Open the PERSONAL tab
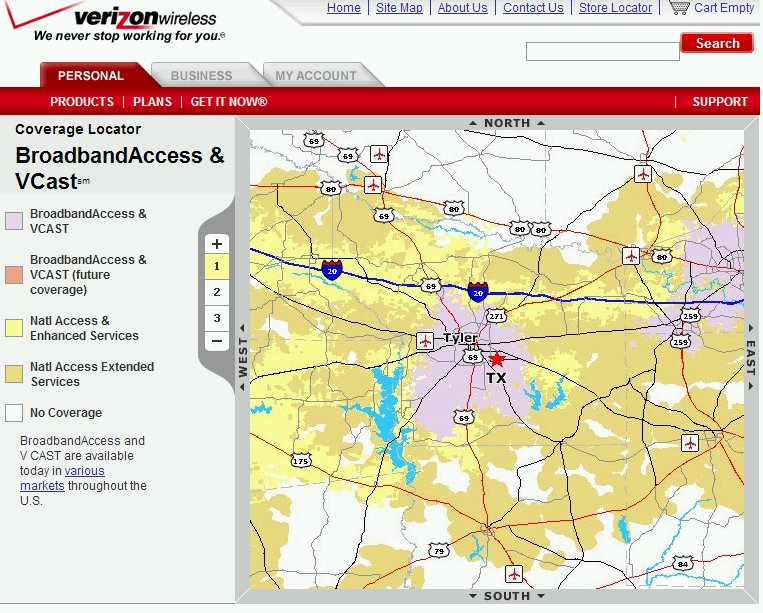Image resolution: width=763 pixels, height=613 pixels. [x=91, y=75]
